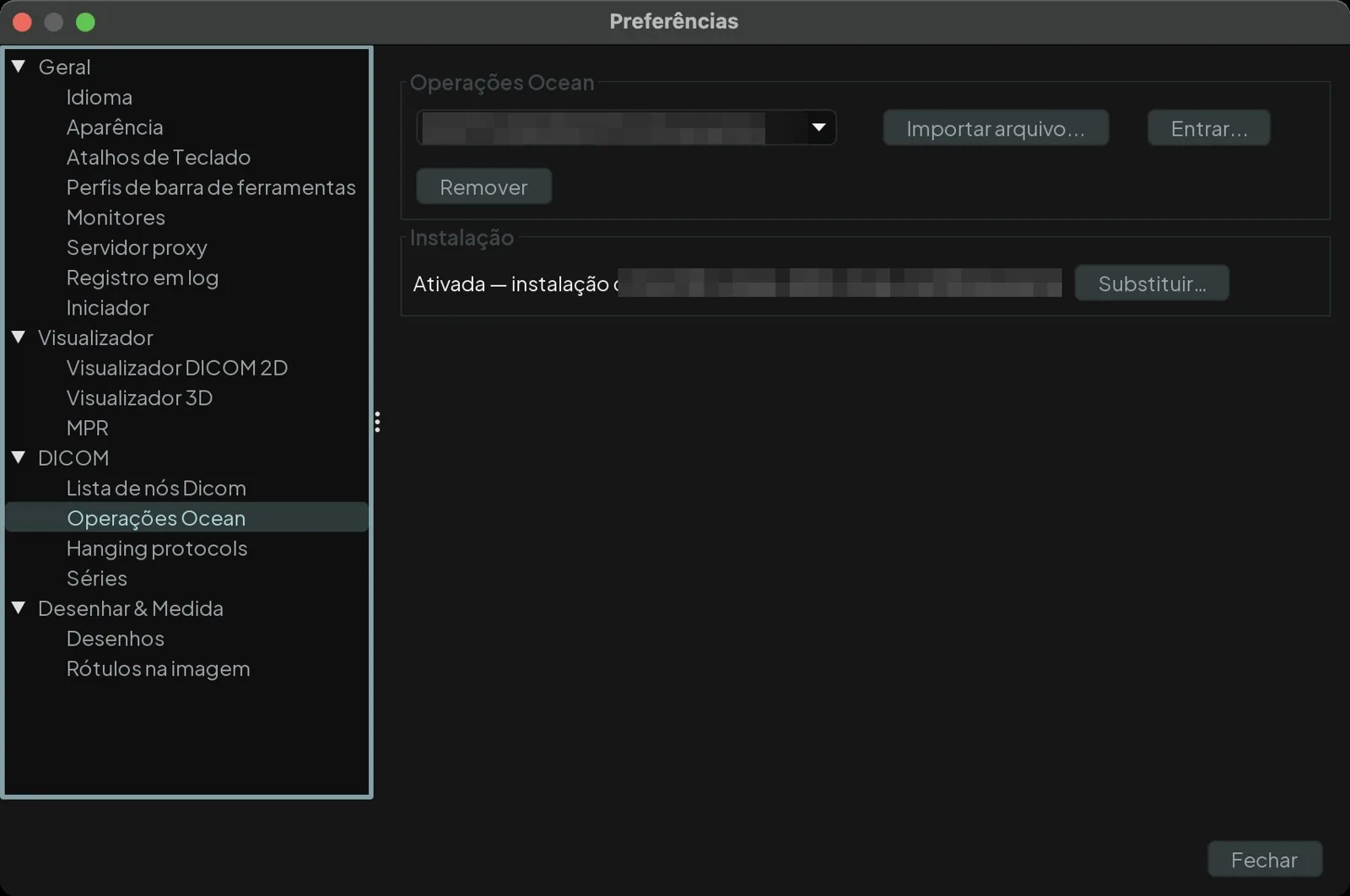Select the Visualizador category label
The width and height of the screenshot is (1350, 896).
tap(95, 337)
